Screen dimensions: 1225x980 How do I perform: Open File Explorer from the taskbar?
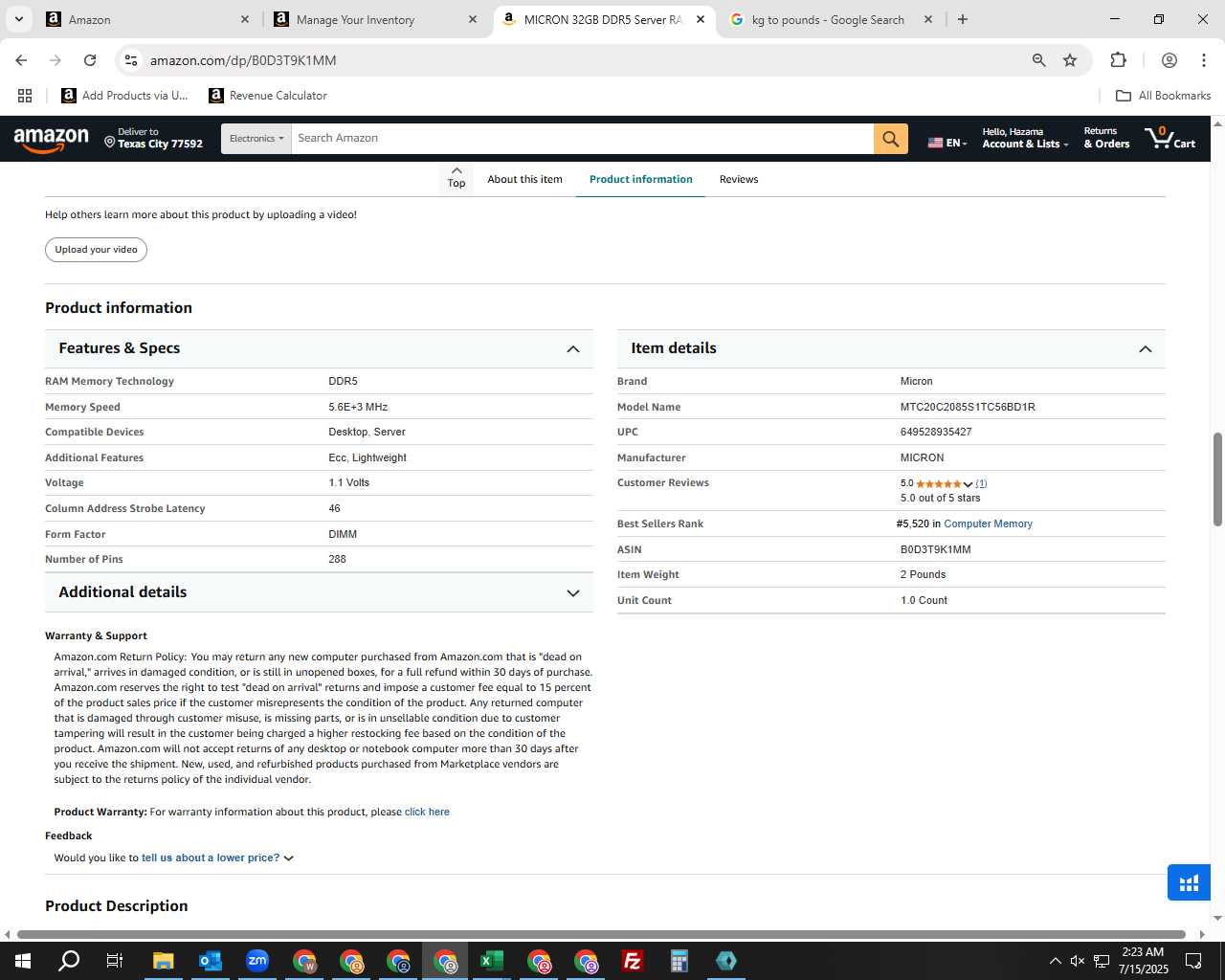[x=164, y=961]
